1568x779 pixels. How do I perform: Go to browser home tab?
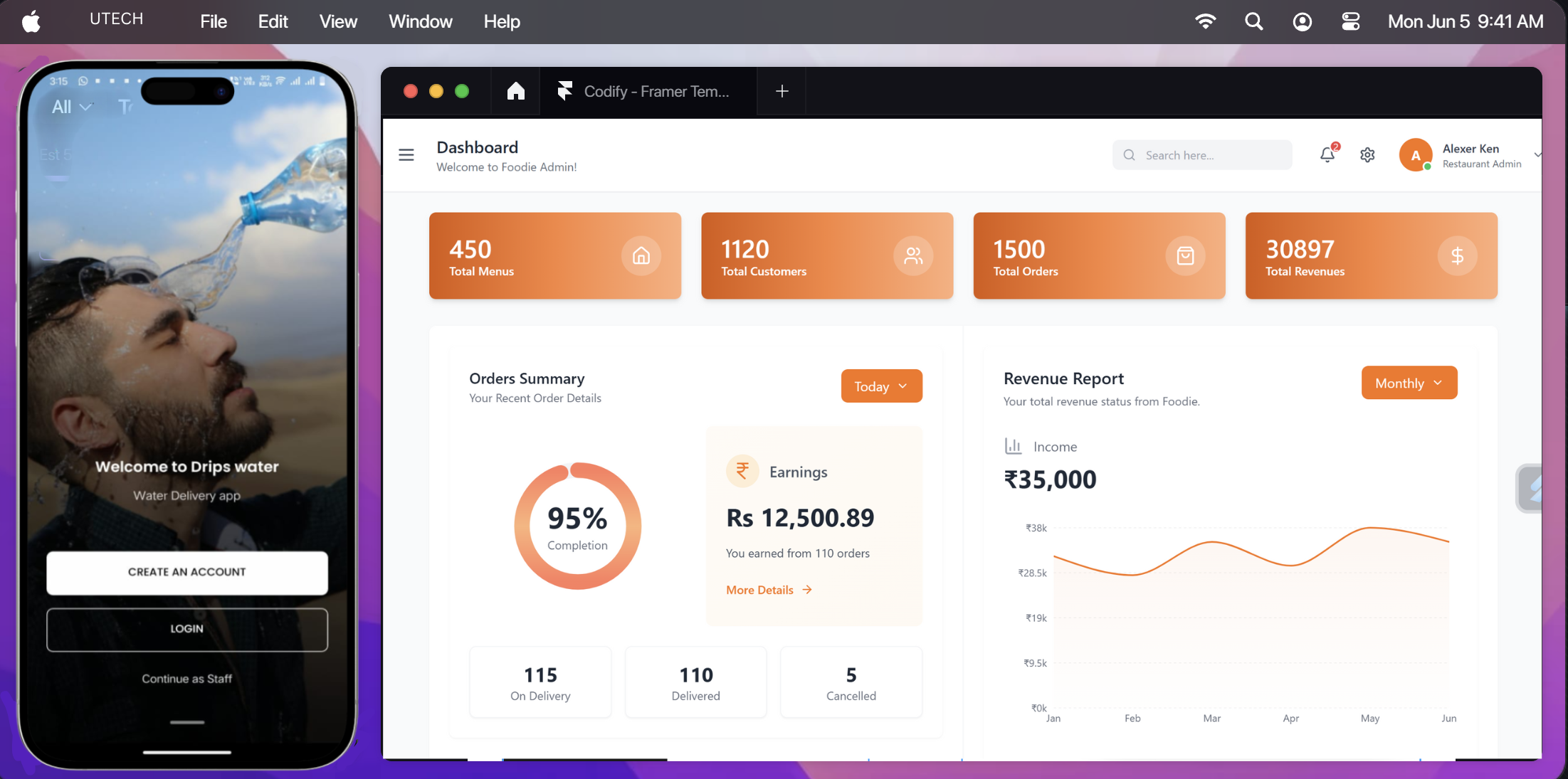coord(516,91)
